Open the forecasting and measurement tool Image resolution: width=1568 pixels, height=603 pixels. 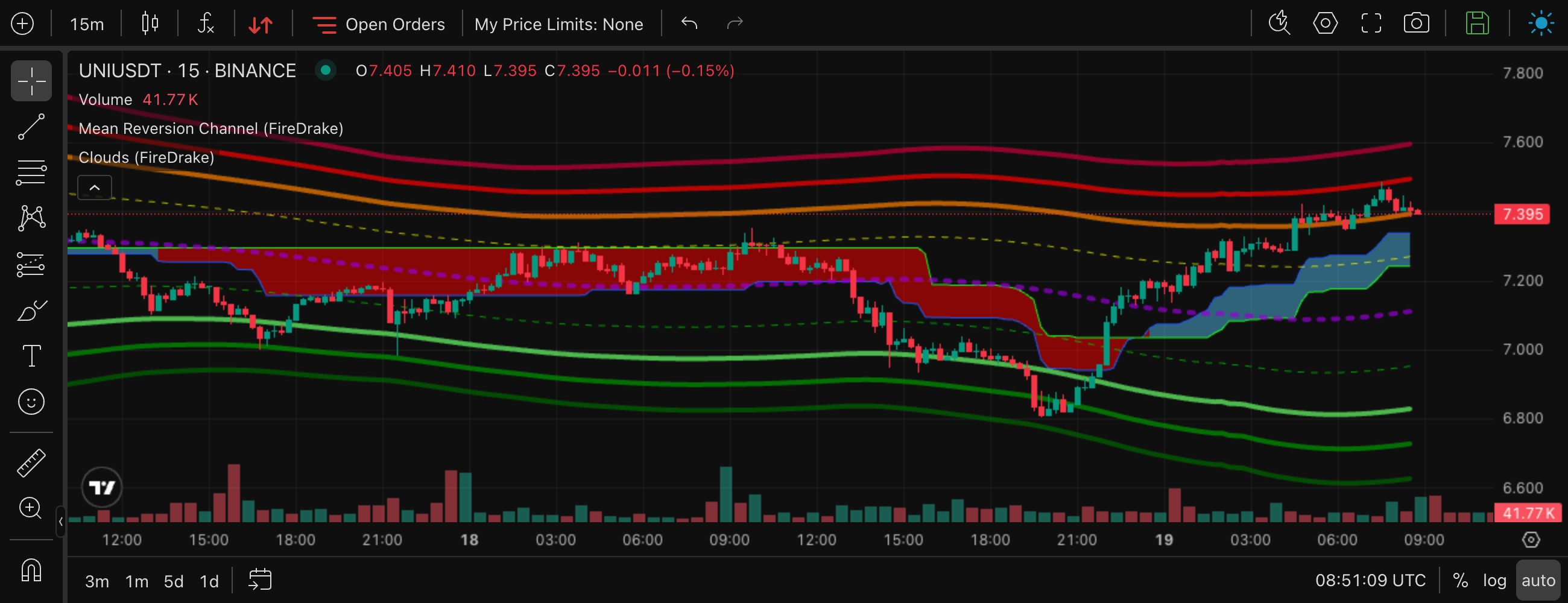[x=31, y=265]
